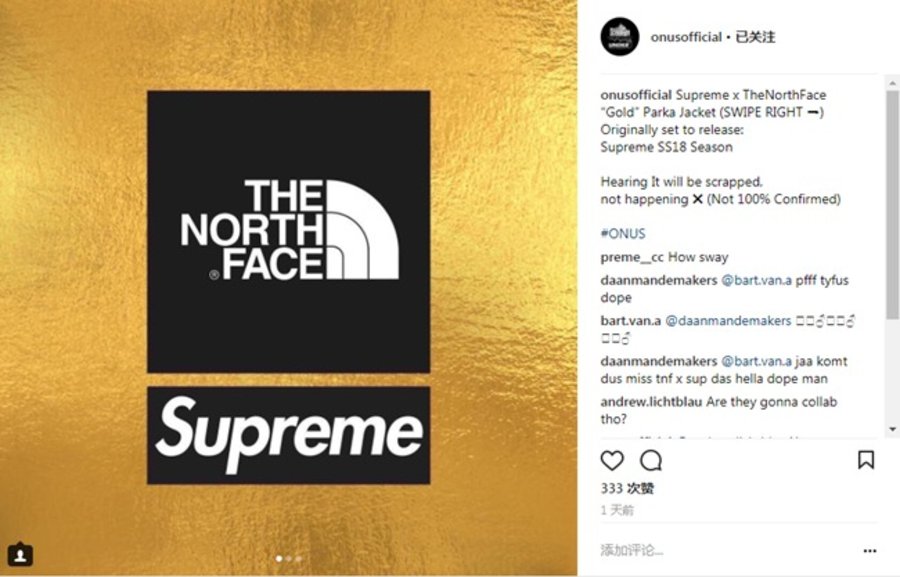Click the scrollbar down arrow in comments
900x577 pixels.
pyautogui.click(x=892, y=428)
